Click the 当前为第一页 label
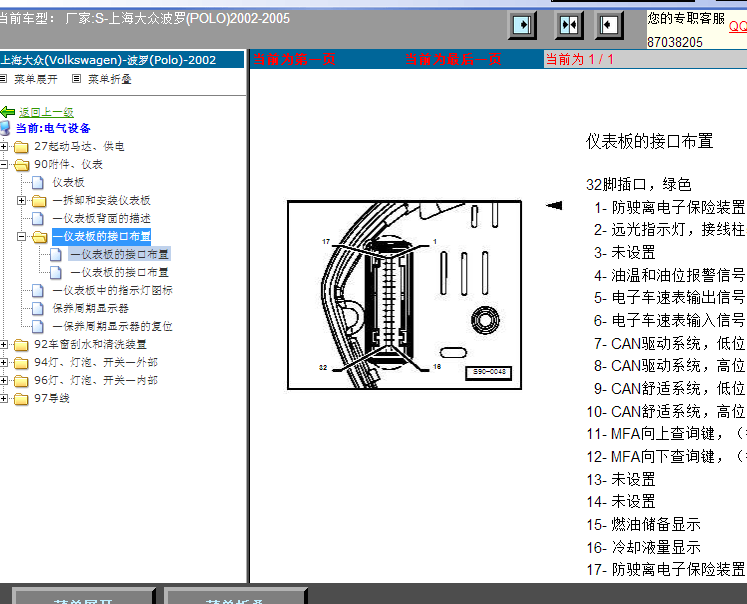The height and width of the screenshot is (604, 747). point(294,60)
